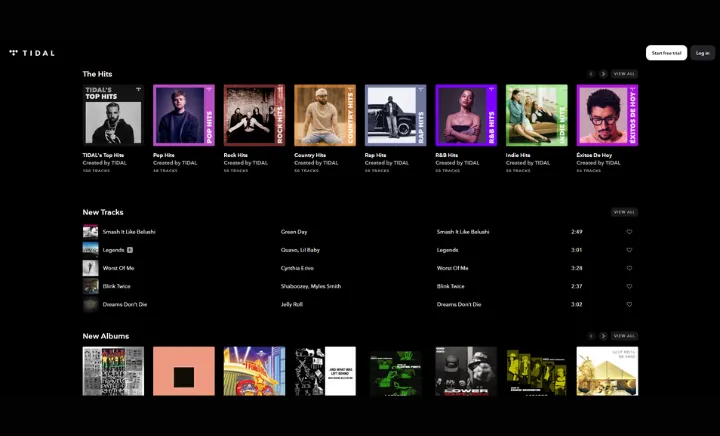Click the Éxitos De Hoy title link
This screenshot has height=436, width=720.
tap(594, 155)
